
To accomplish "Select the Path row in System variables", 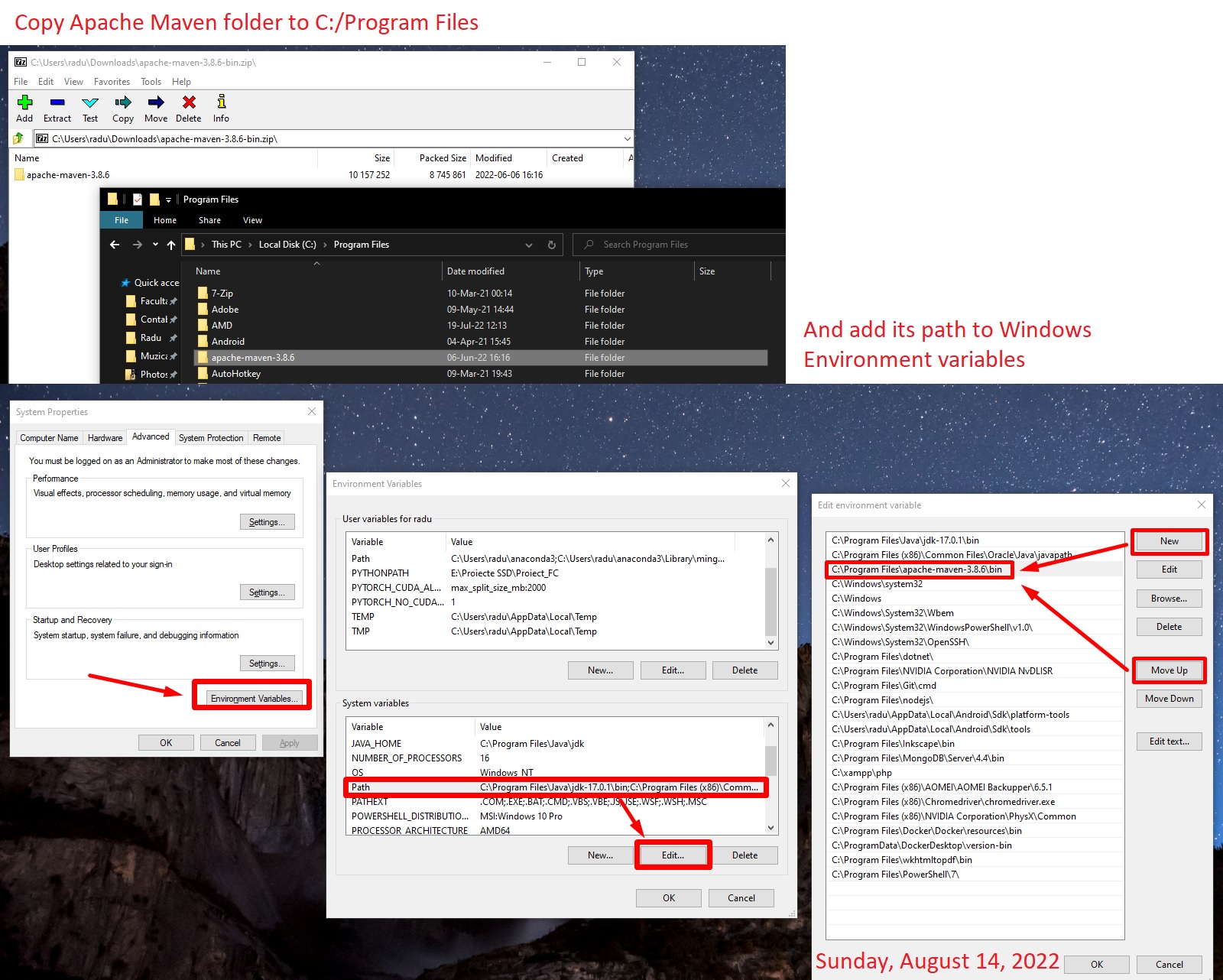I will tap(555, 787).
